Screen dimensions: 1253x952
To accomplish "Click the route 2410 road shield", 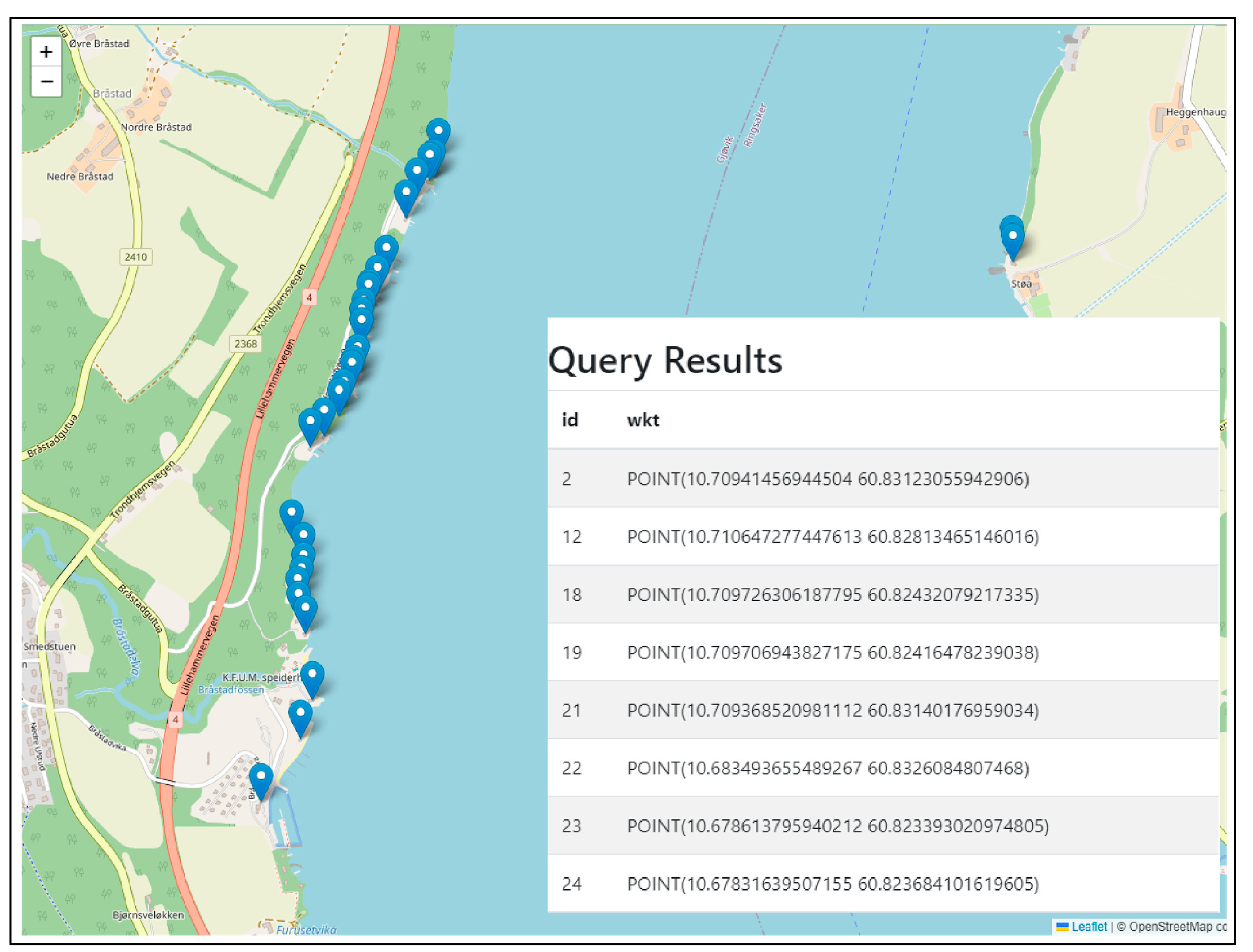I will [x=135, y=257].
